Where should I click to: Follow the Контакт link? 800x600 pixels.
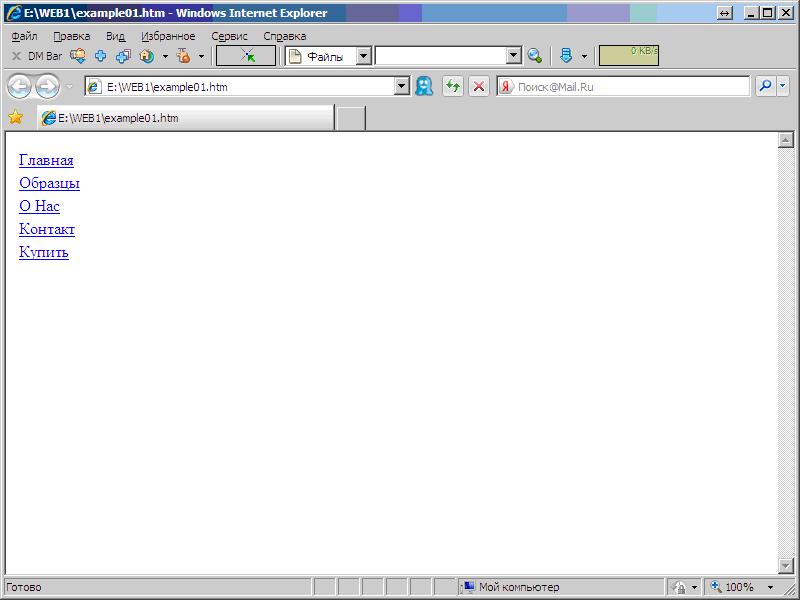point(47,229)
